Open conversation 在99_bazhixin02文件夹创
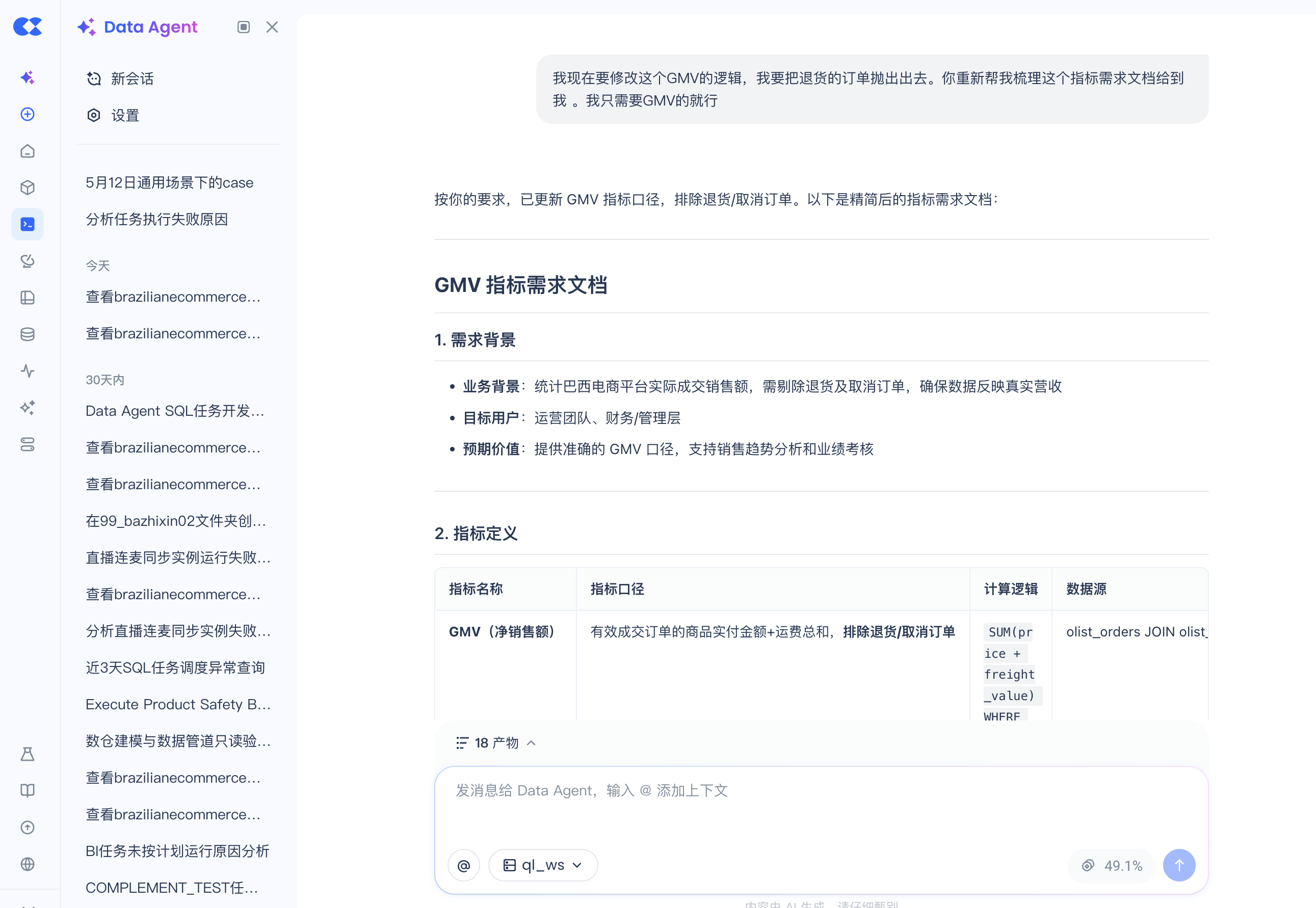 tap(176, 521)
